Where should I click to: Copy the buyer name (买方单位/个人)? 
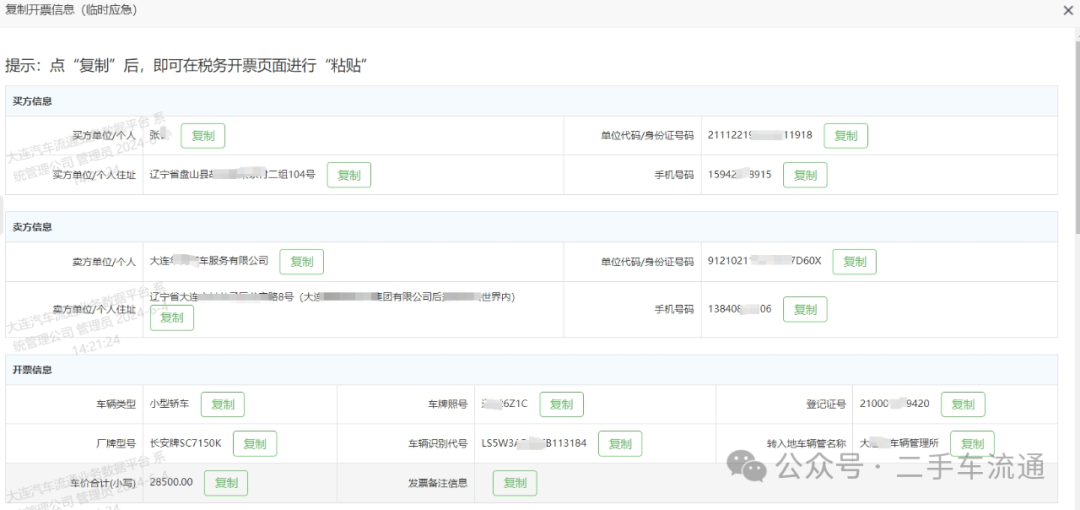point(203,136)
